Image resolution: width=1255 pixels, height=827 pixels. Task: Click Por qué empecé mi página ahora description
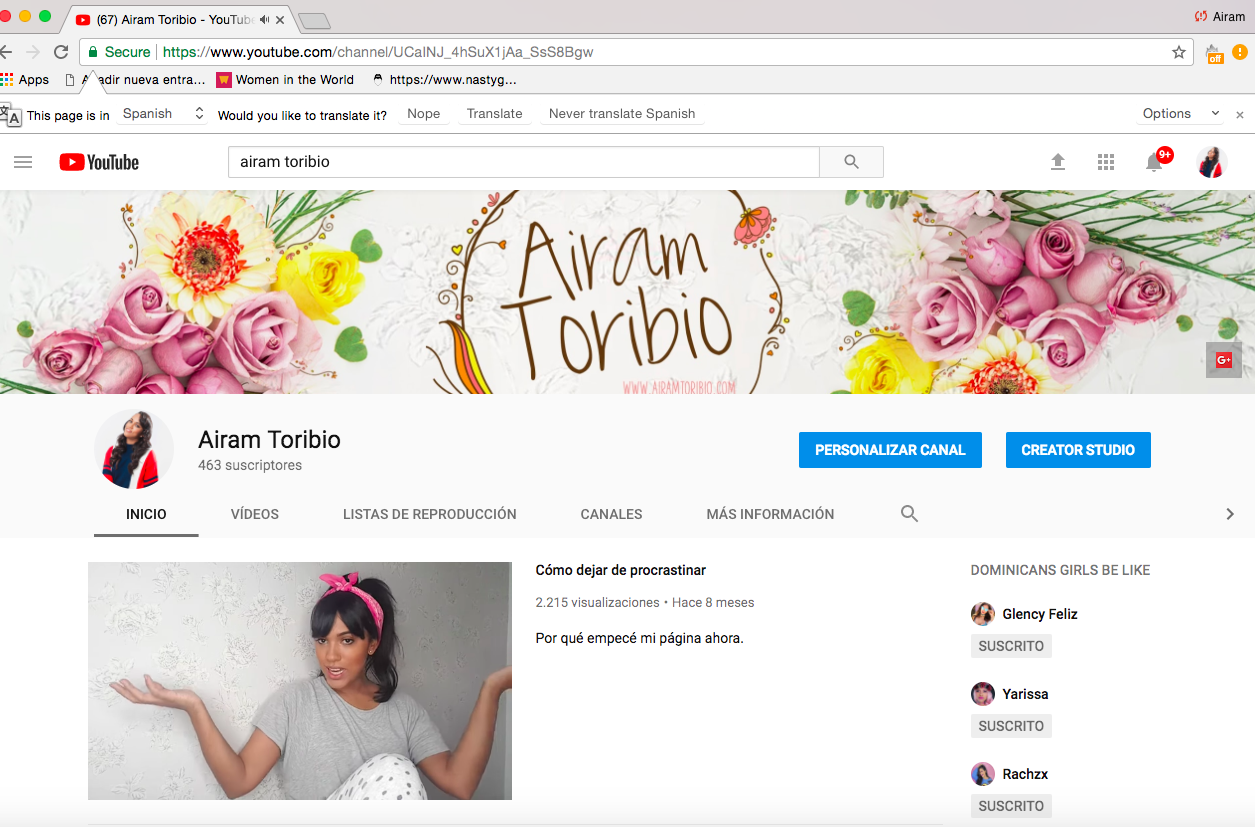[x=640, y=637]
